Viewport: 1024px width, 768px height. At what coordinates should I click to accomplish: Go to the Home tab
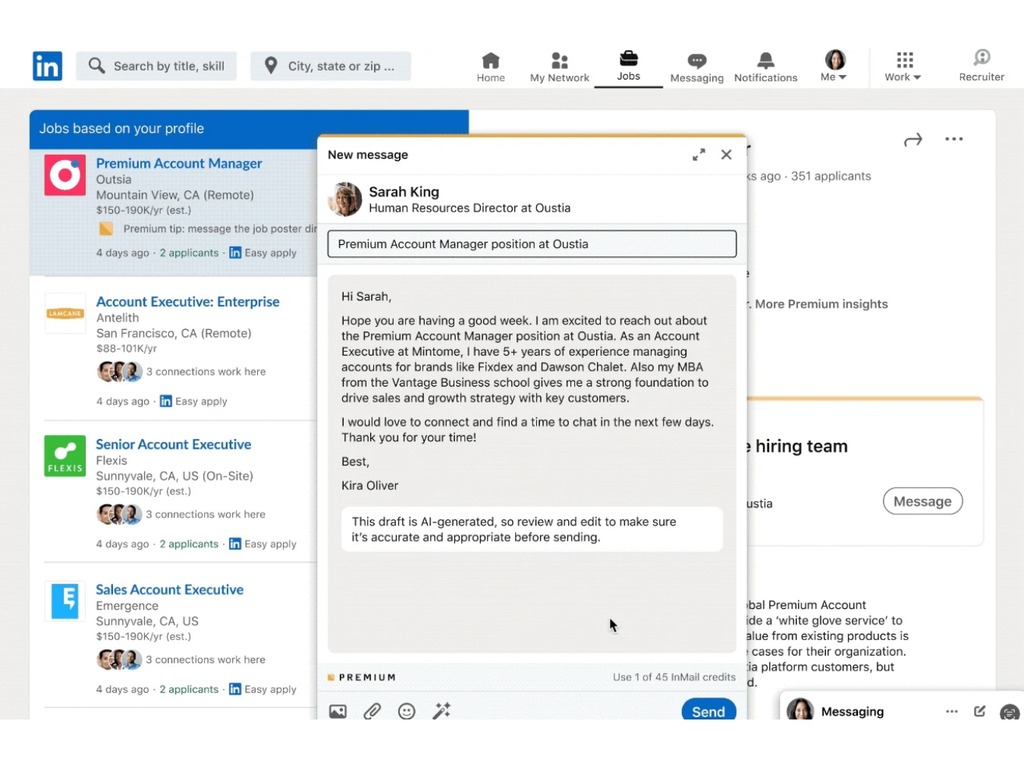click(x=490, y=67)
